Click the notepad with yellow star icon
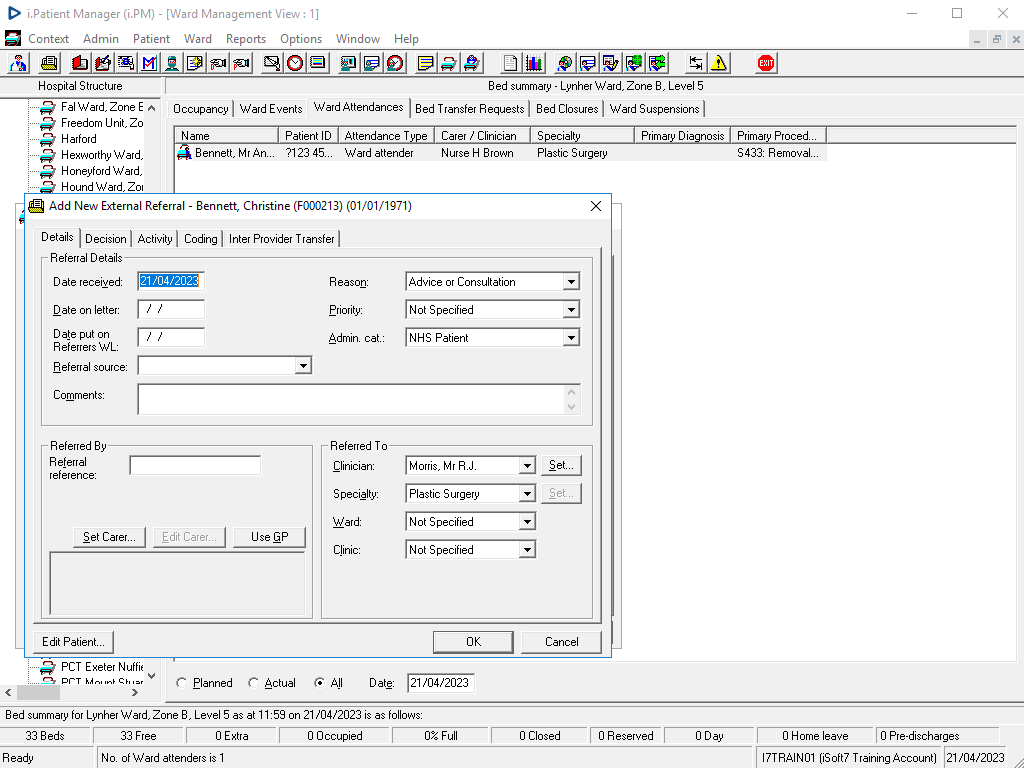Screen dimensions: 1024x768 [x=195, y=63]
